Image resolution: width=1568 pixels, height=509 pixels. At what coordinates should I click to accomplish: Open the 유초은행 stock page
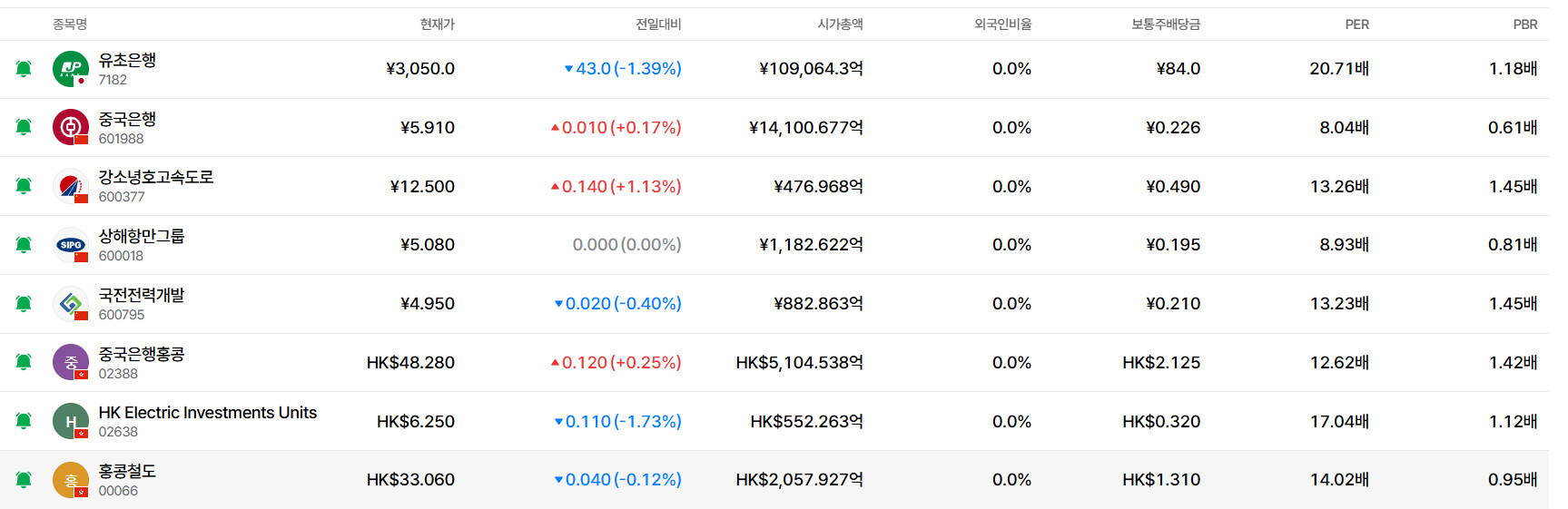(x=127, y=60)
